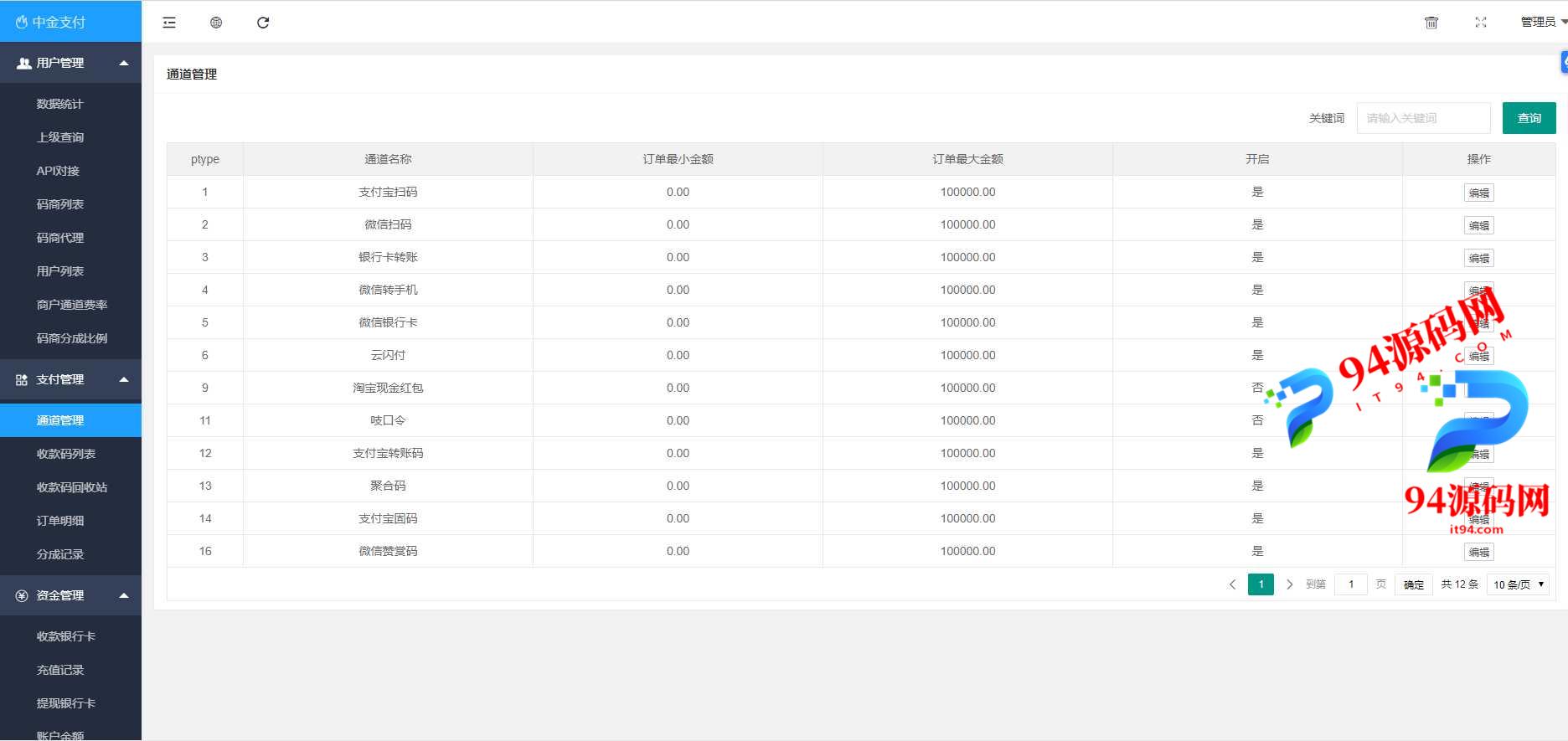Select 聚合码 channel name cell
The image size is (1568, 741).
tap(388, 486)
